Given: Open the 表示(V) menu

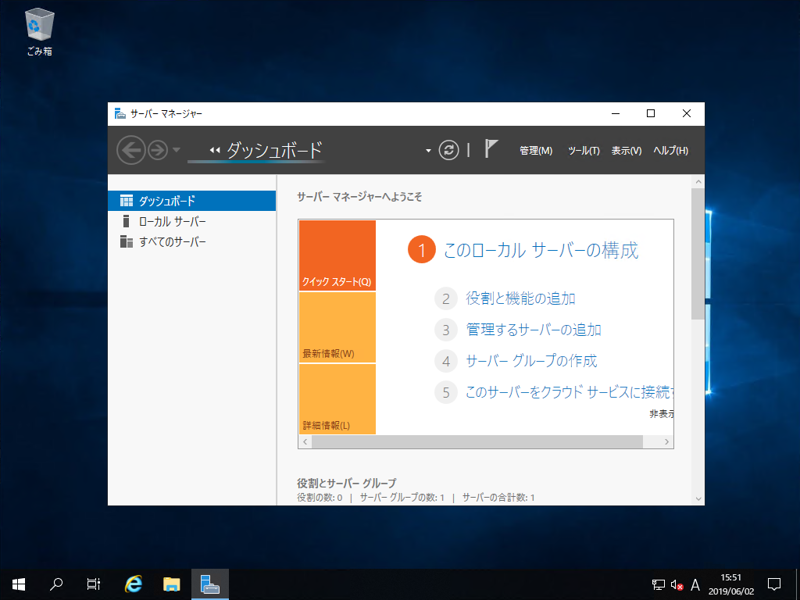Looking at the screenshot, I should click(627, 151).
